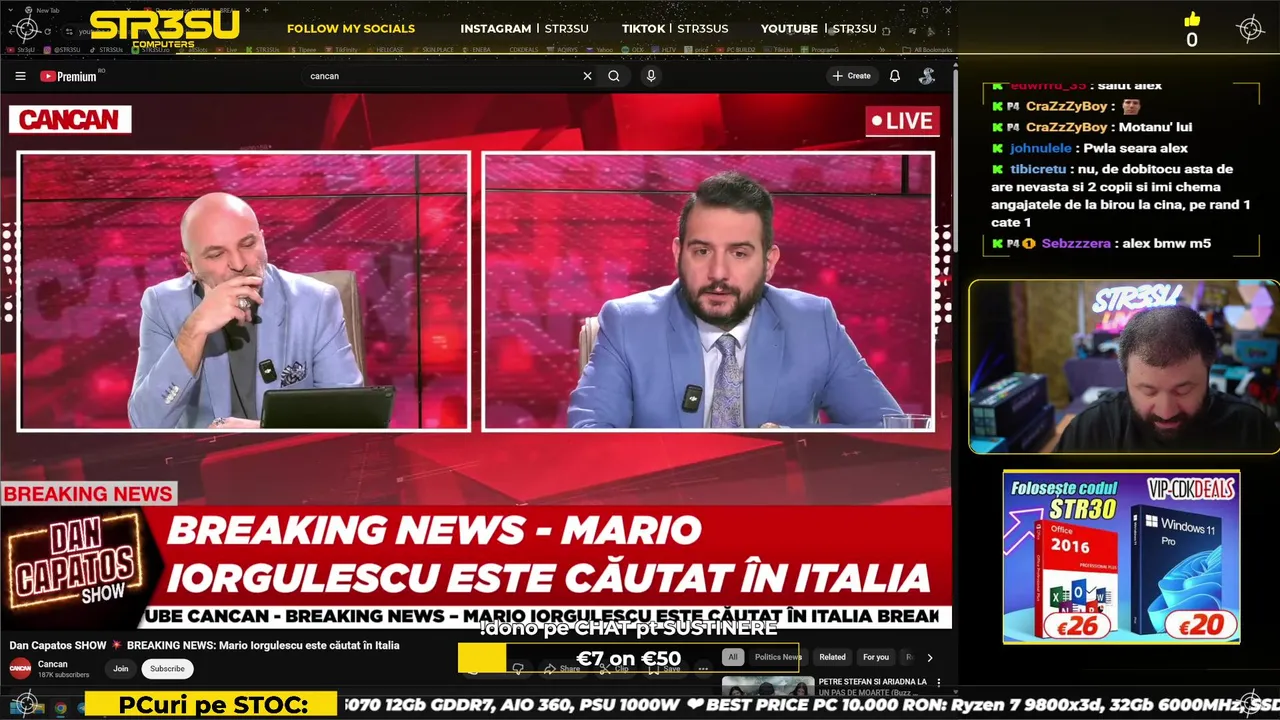Go to YouTube Premium home logo
Screen dimensions: 1280x720
68,76
